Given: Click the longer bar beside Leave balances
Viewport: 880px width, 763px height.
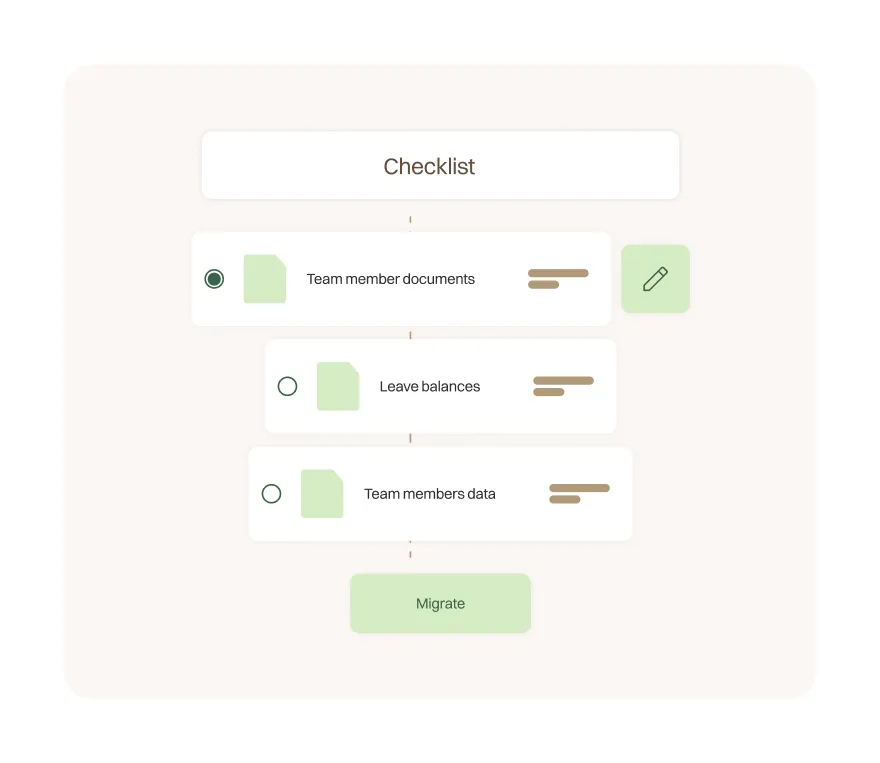Looking at the screenshot, I should (563, 380).
